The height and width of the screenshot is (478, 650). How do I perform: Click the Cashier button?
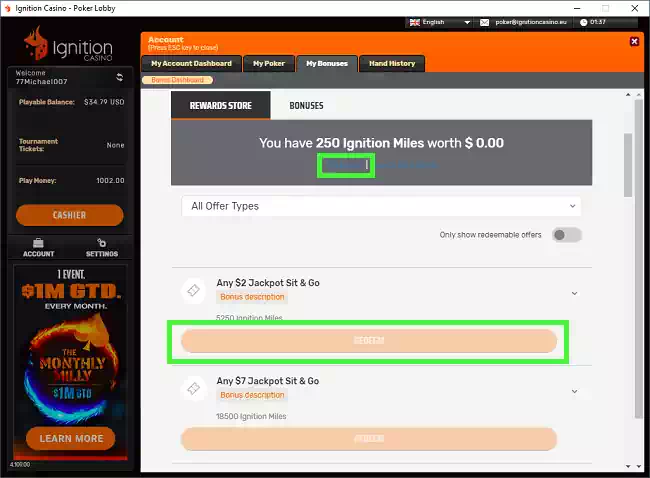point(70,215)
